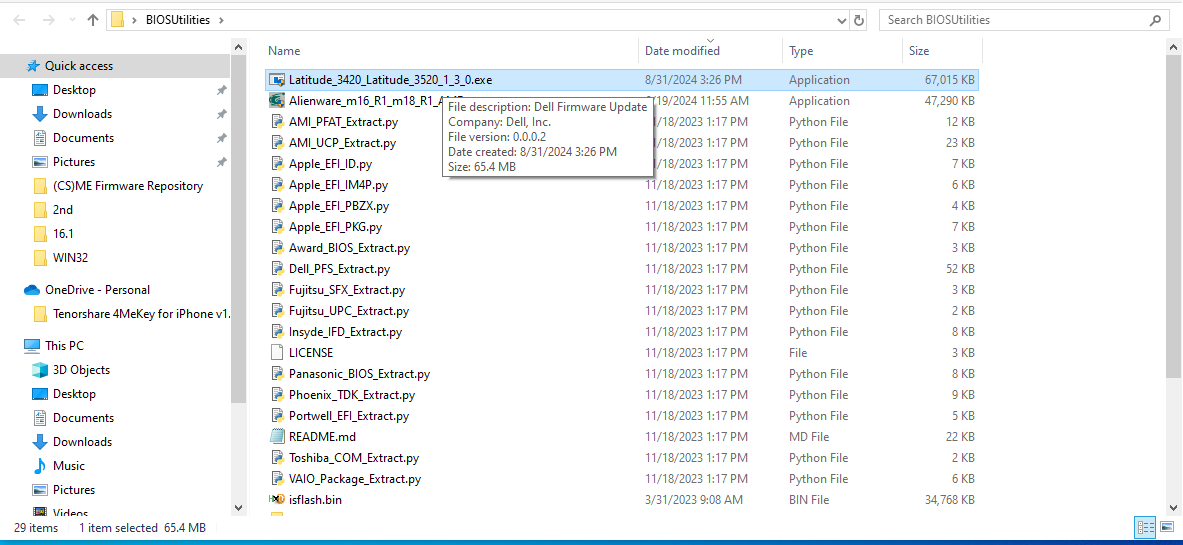This screenshot has width=1183, height=545.
Task: Click the Fujitsu_UPC_Extract.py file icon
Action: [277, 311]
